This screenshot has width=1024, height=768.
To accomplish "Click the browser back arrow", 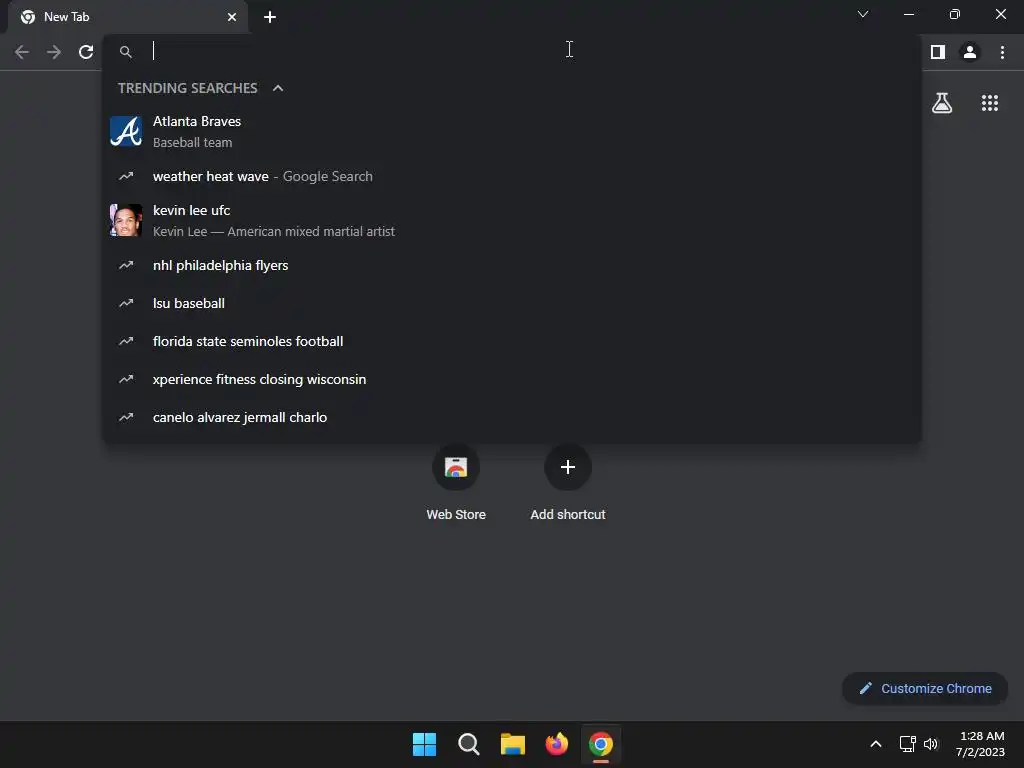I will (x=22, y=52).
